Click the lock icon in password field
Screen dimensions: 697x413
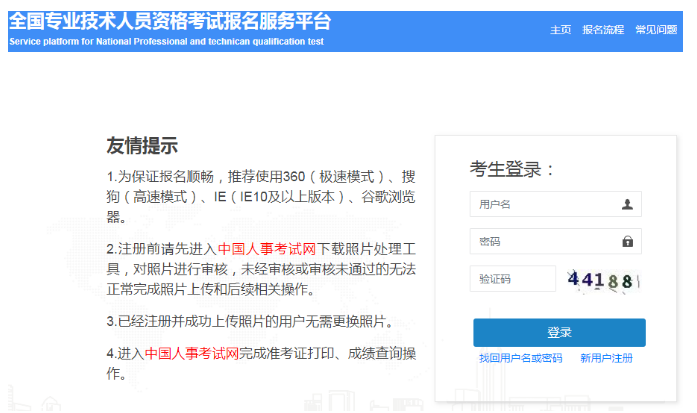tap(627, 242)
